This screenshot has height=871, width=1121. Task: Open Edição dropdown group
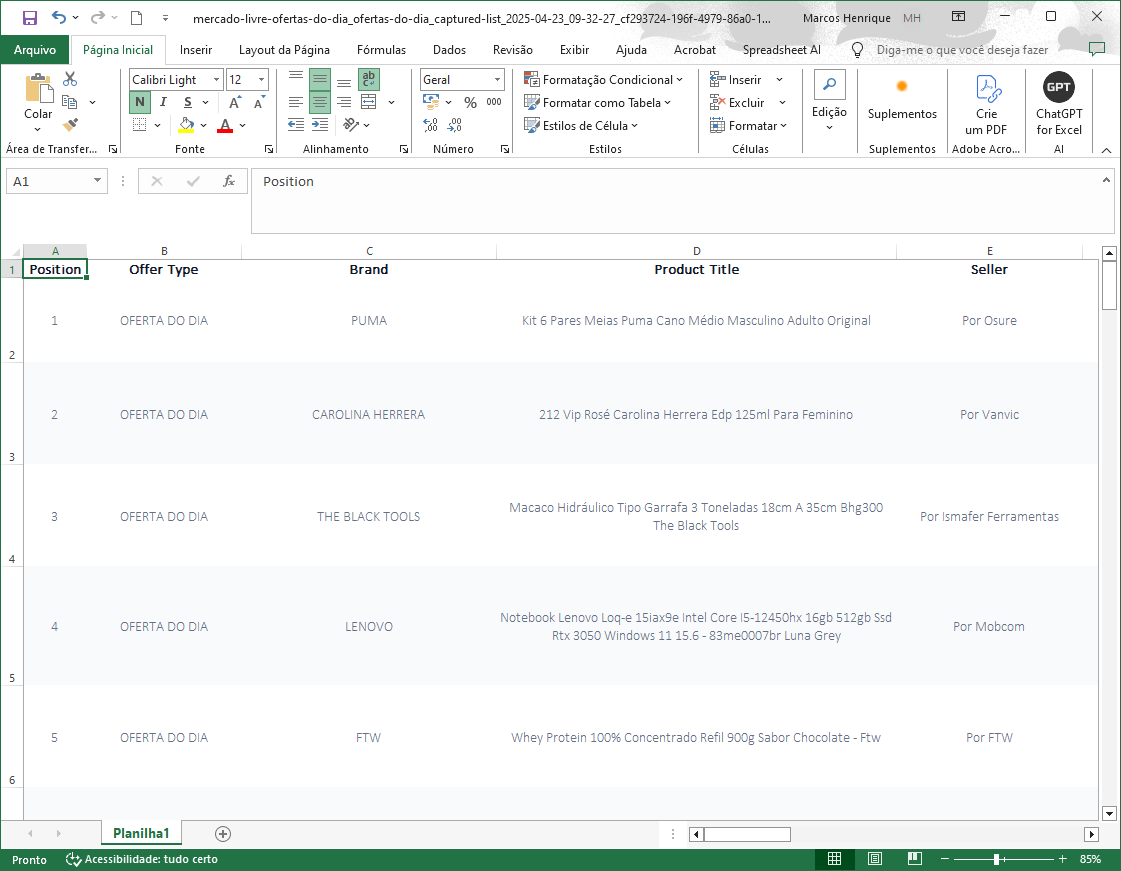[x=829, y=102]
